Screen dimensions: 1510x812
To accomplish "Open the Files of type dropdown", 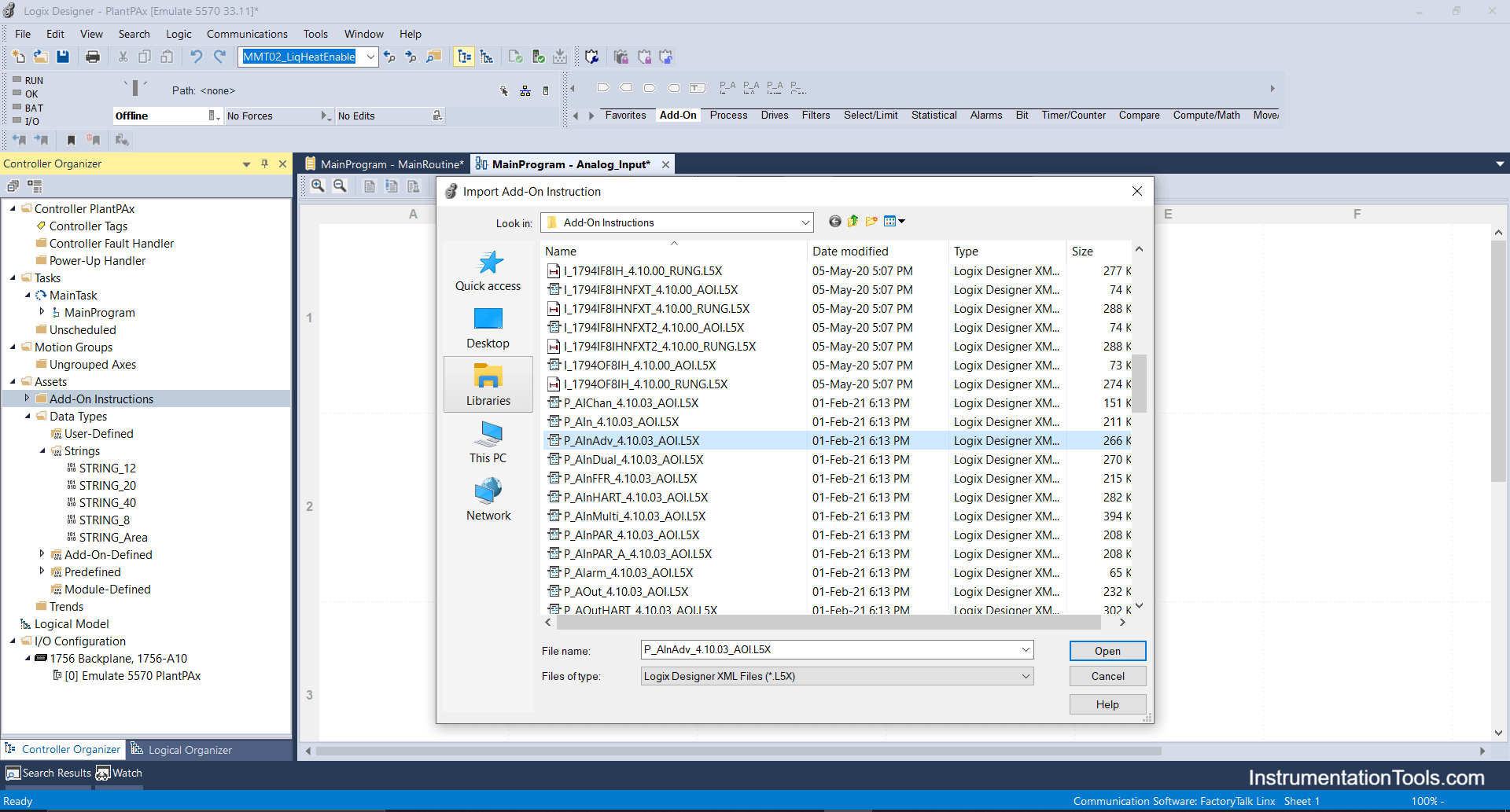I will pos(1026,676).
